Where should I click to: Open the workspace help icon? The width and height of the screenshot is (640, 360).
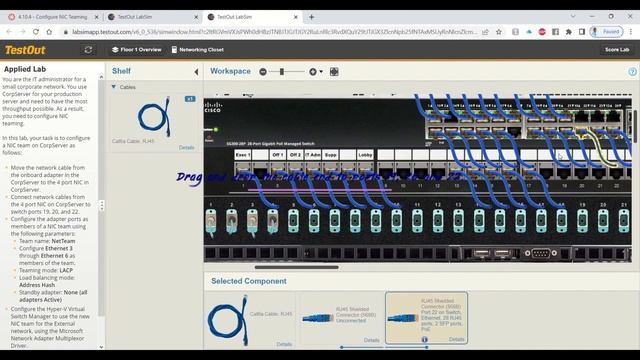pos(632,72)
